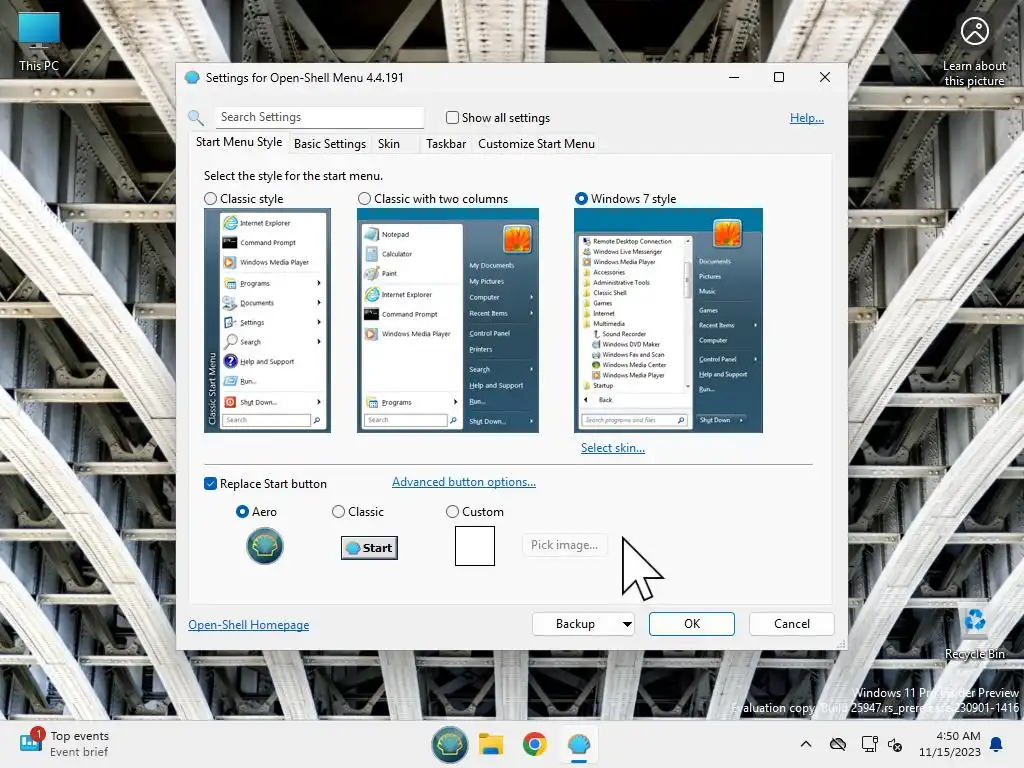Open the This PC desktop icon
1024x768 pixels.
click(39, 42)
